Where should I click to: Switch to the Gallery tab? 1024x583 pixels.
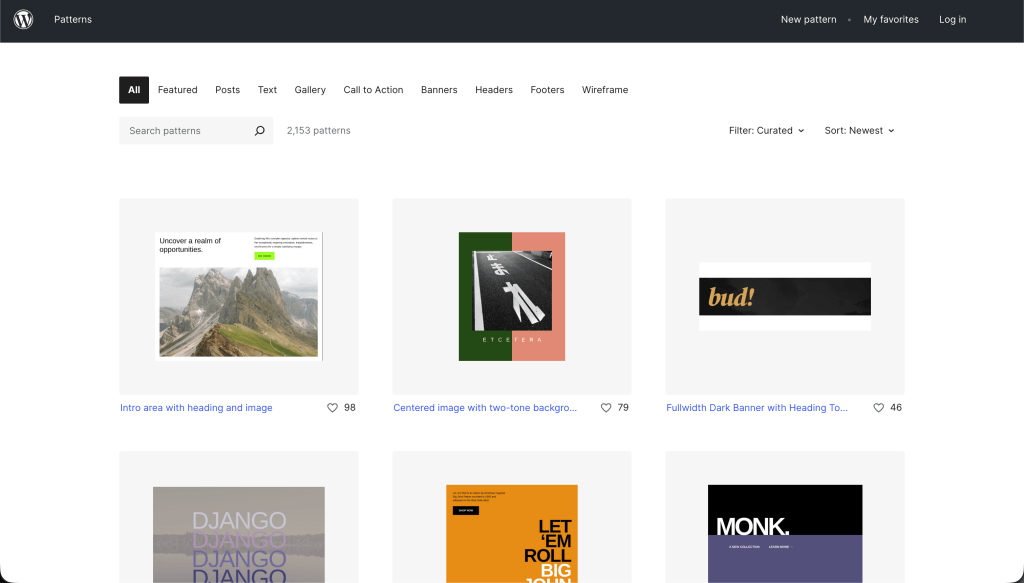coord(310,90)
